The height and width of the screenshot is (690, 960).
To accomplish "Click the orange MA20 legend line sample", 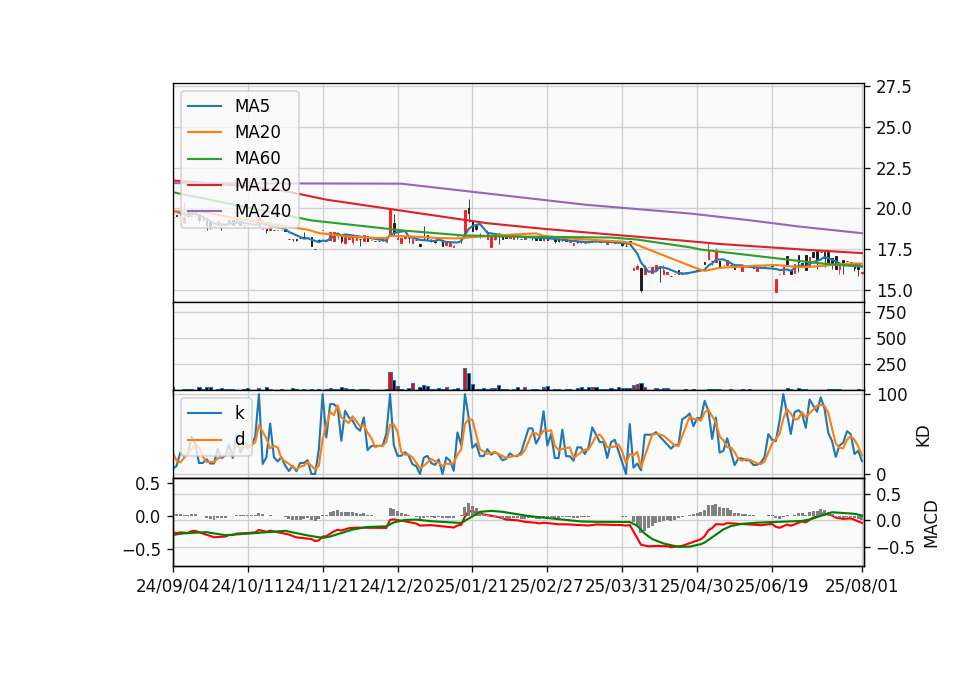I will 204,132.
